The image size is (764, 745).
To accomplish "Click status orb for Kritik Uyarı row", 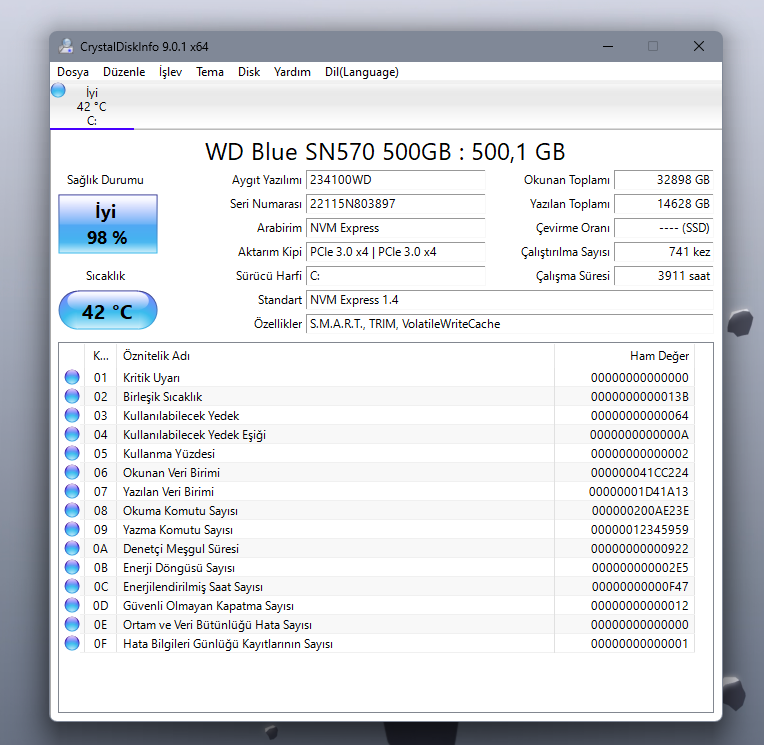I will [x=72, y=377].
